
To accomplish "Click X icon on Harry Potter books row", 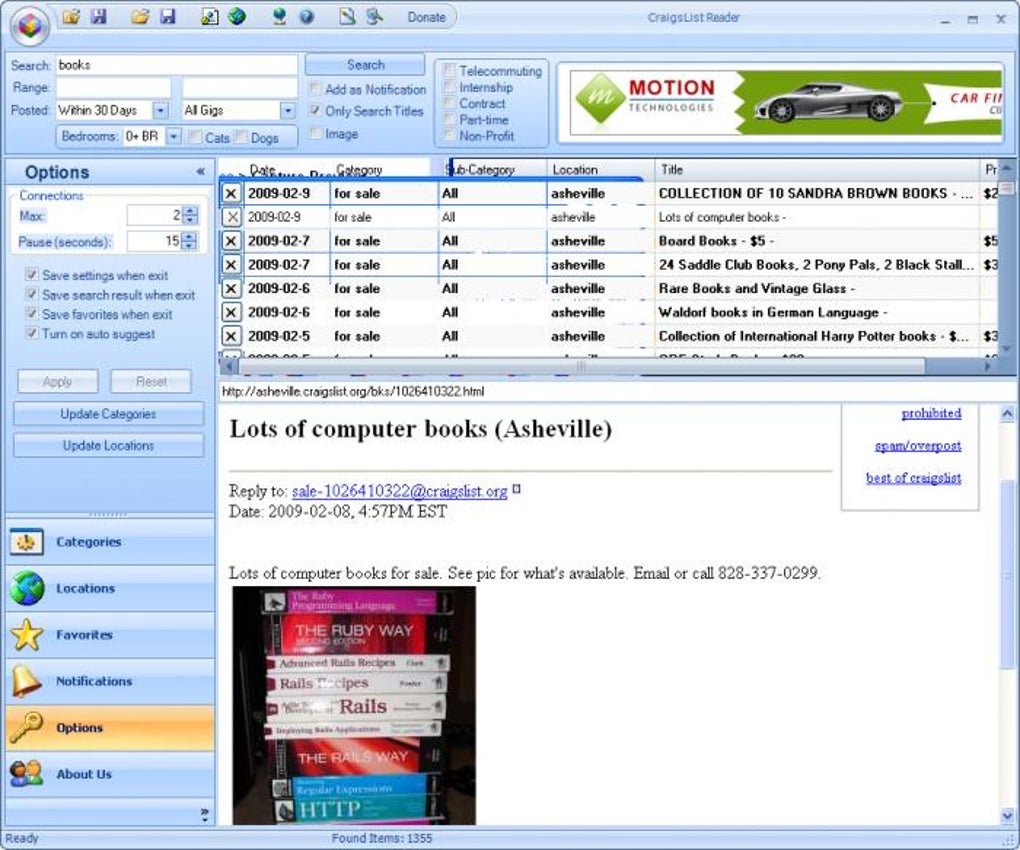I will 231,336.
